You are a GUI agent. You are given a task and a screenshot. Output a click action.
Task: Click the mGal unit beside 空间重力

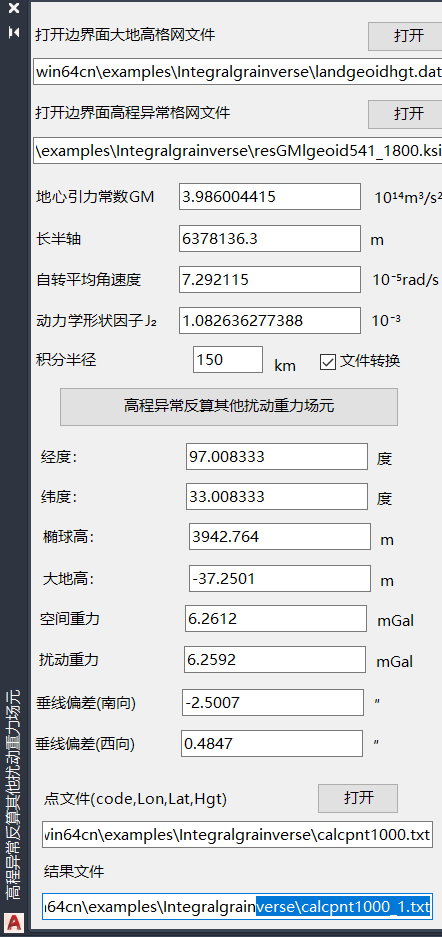pyautogui.click(x=395, y=620)
